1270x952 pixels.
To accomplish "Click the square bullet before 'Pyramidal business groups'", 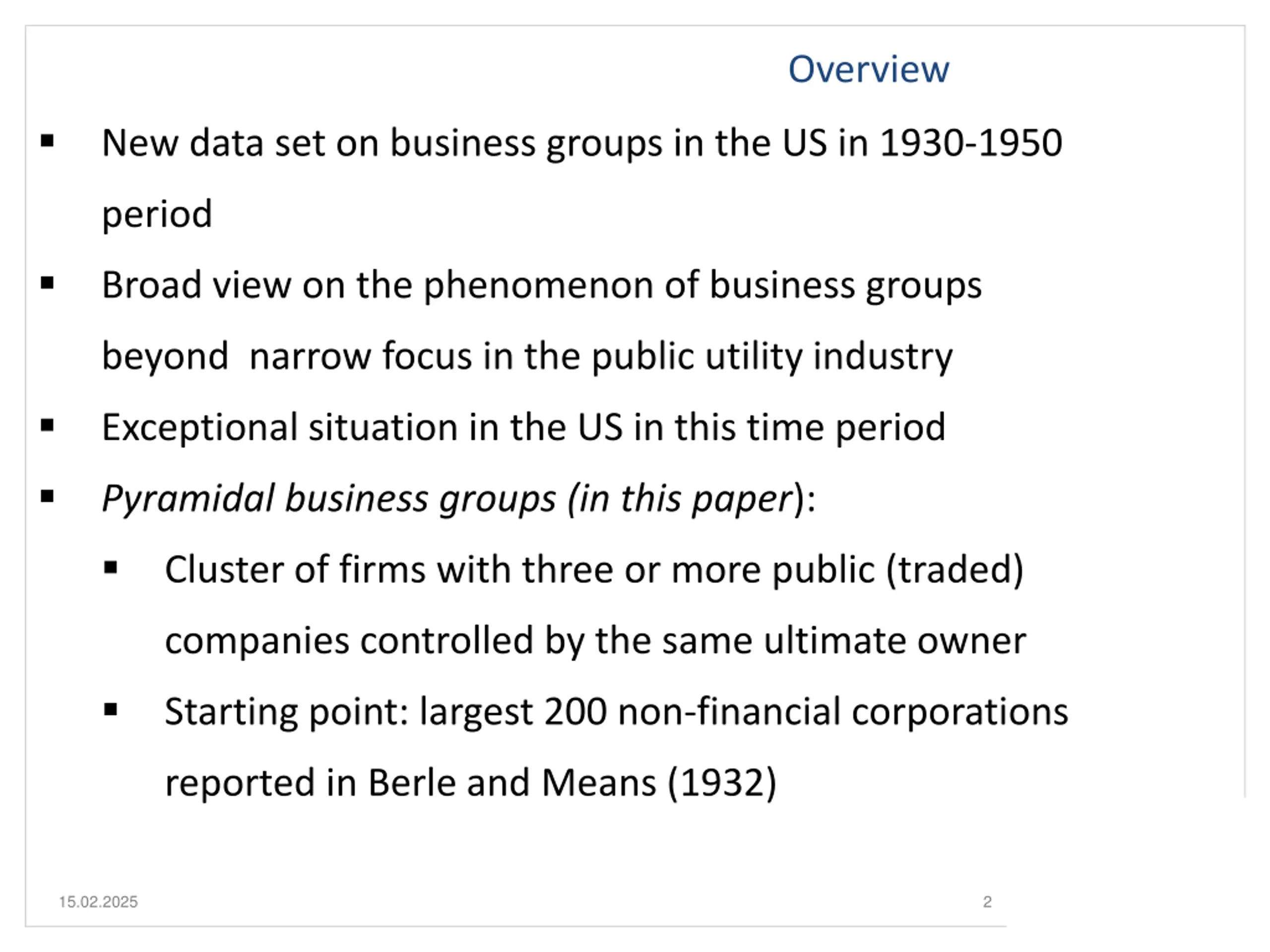I will pos(48,496).
